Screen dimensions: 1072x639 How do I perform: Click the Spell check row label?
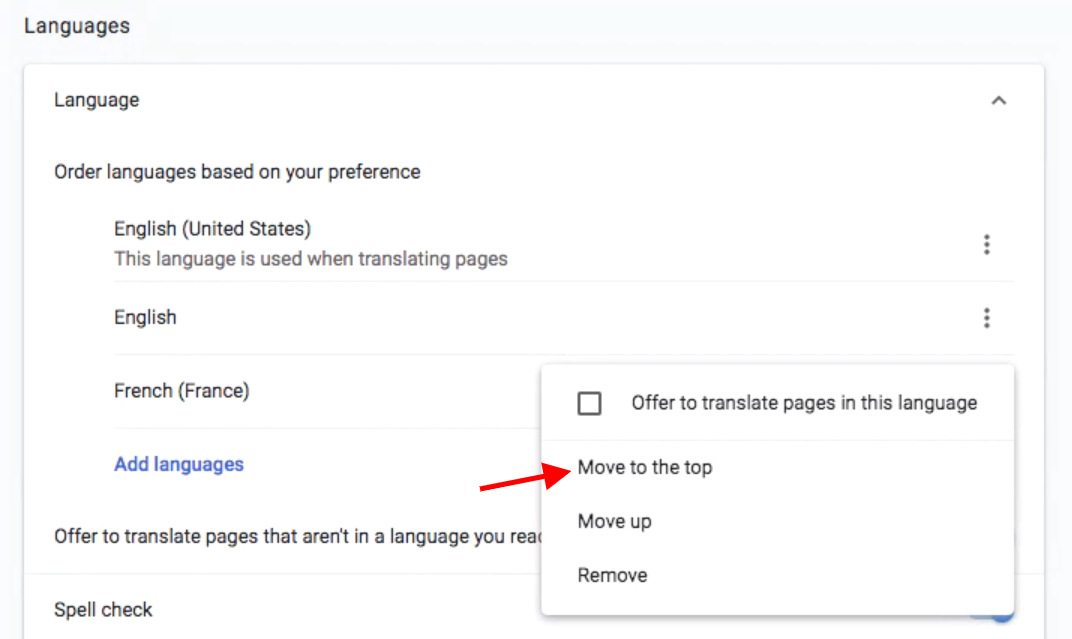tap(103, 610)
